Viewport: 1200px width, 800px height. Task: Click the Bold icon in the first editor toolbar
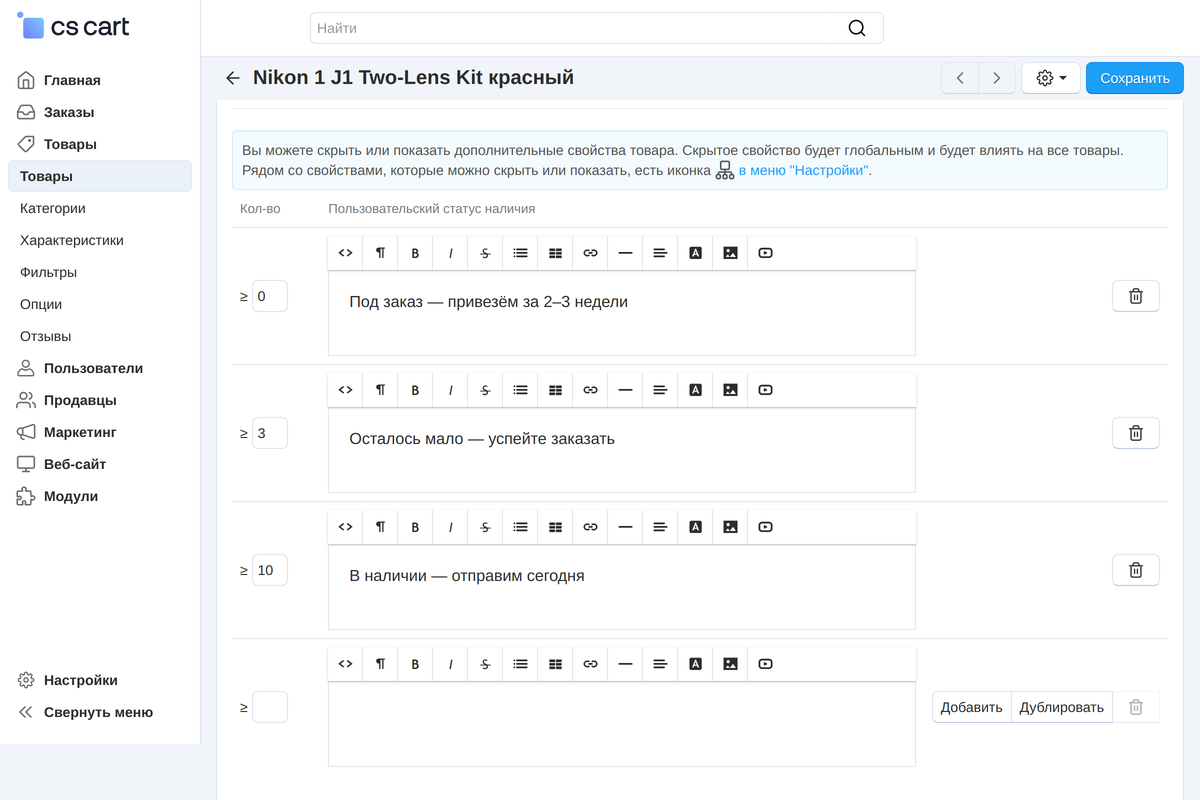415,253
